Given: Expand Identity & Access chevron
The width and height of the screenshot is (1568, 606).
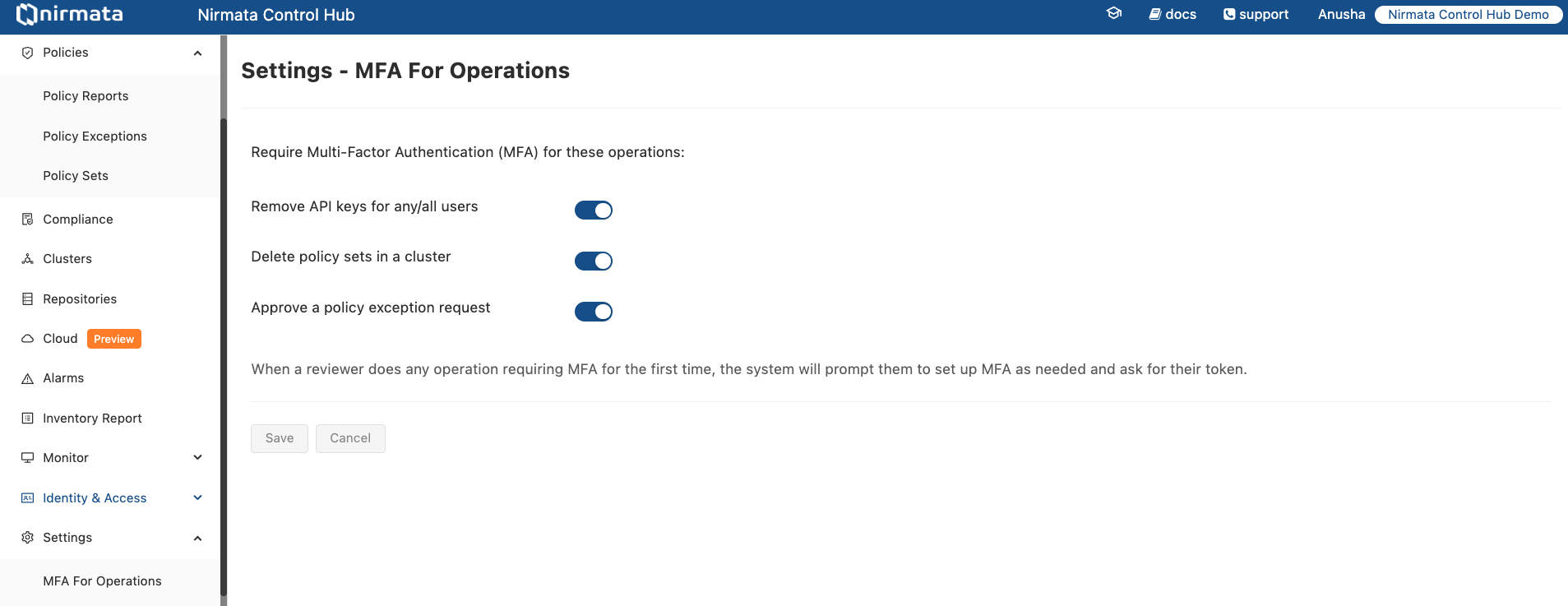Looking at the screenshot, I should point(197,497).
